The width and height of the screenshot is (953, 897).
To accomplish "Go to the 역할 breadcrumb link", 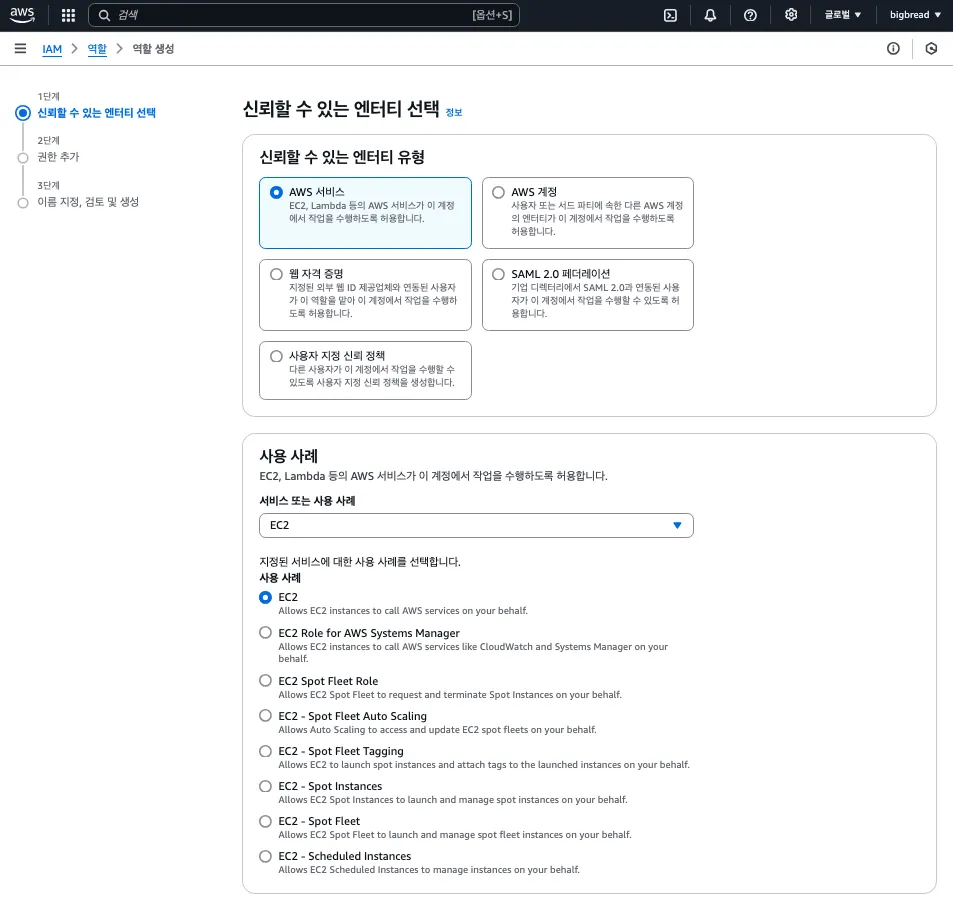I will pos(97,49).
